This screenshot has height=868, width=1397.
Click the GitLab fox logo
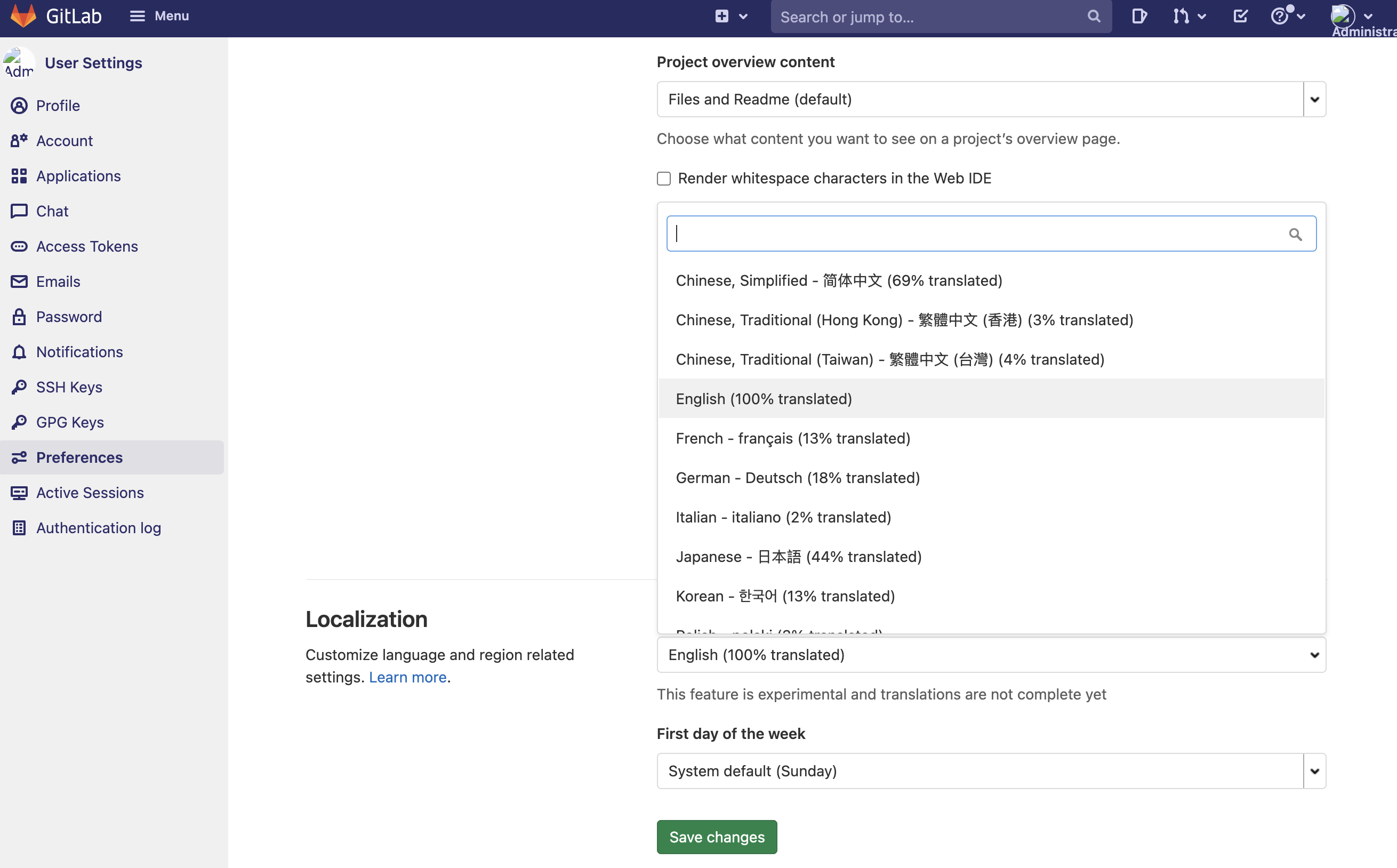pos(23,15)
